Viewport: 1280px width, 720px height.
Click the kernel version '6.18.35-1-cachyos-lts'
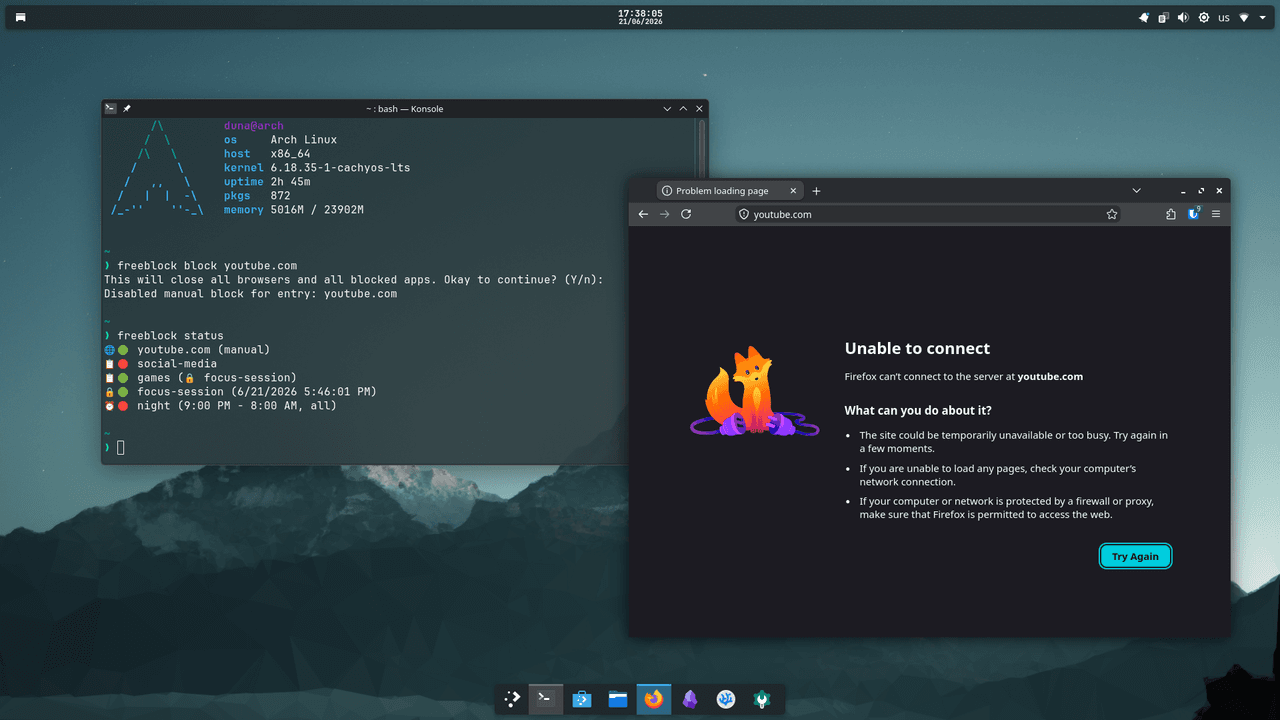pyautogui.click(x=340, y=168)
